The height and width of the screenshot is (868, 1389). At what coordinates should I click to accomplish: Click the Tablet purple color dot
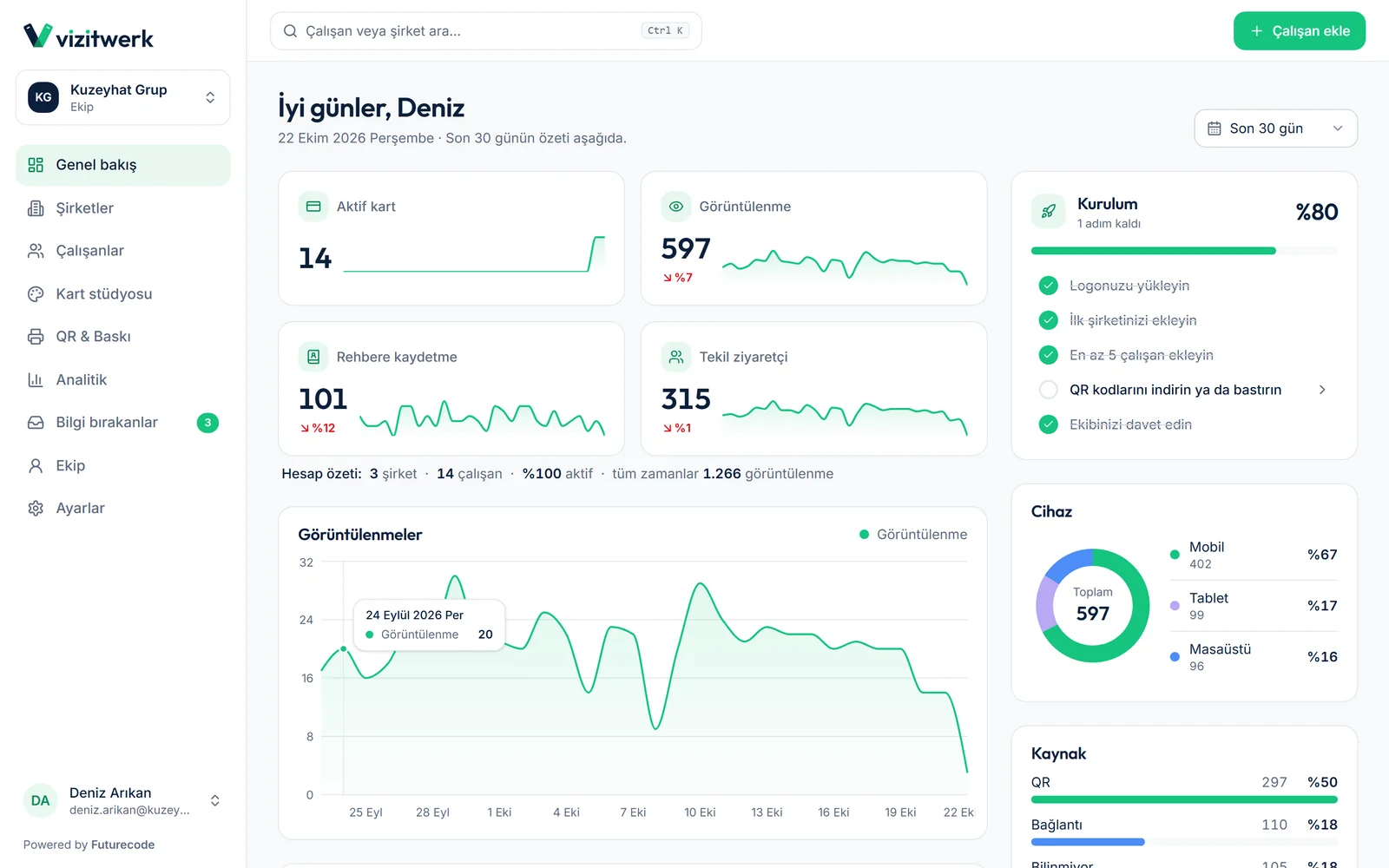click(x=1175, y=606)
